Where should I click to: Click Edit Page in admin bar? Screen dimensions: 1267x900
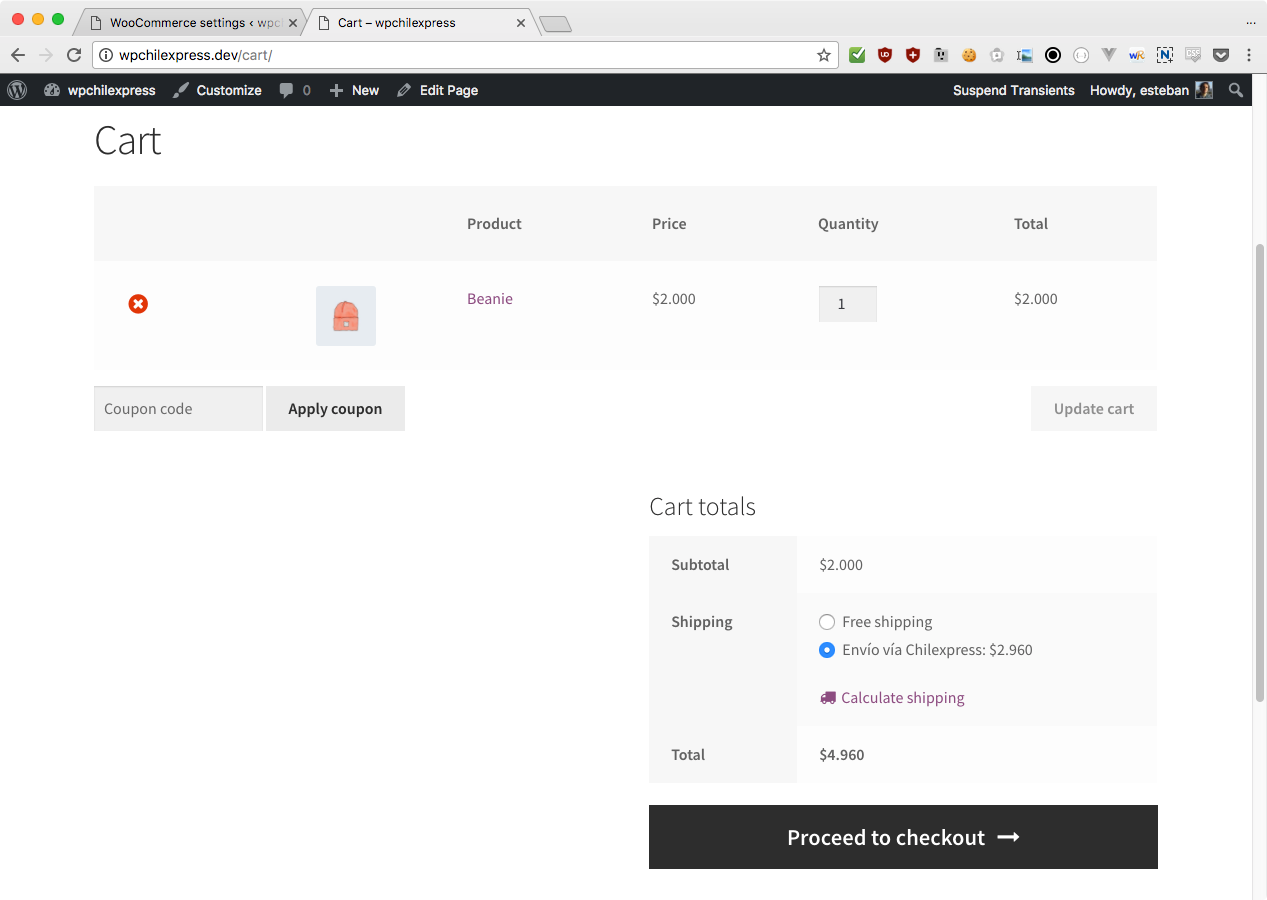[x=437, y=90]
